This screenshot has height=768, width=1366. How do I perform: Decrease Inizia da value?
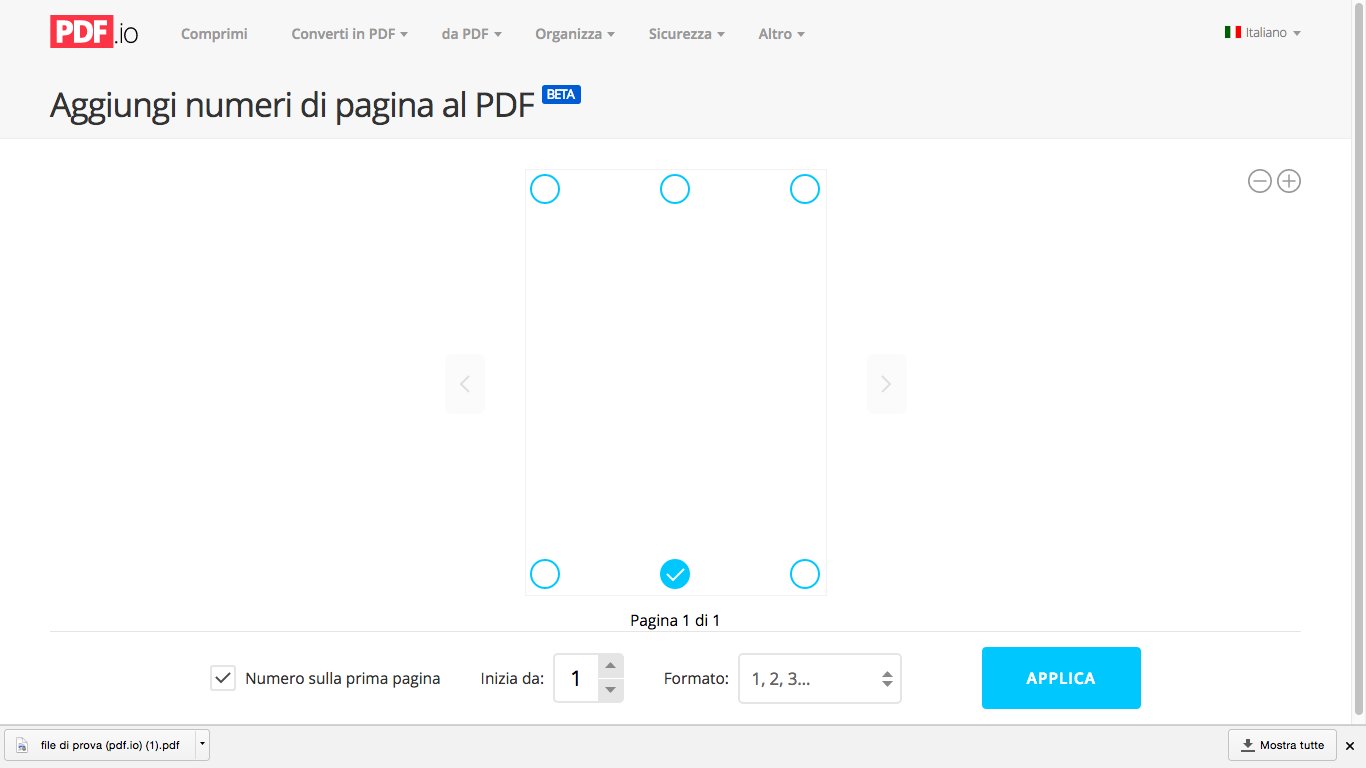click(611, 690)
